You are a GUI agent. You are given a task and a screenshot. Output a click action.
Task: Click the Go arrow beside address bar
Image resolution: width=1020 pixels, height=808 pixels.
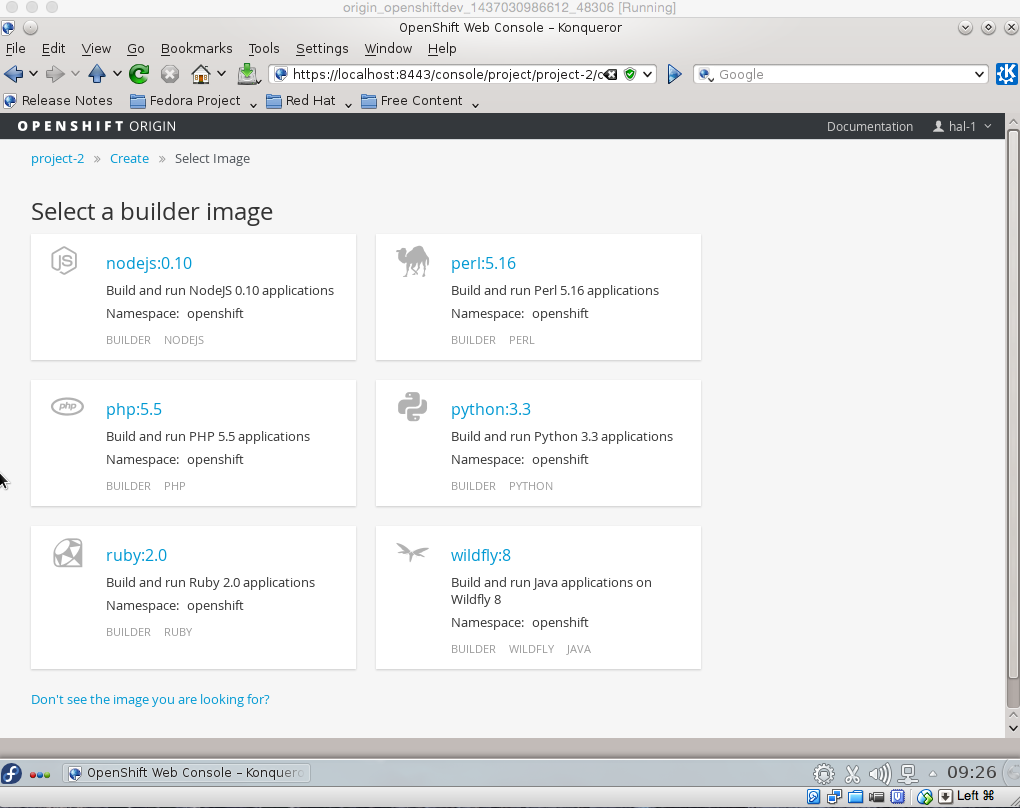tap(674, 74)
